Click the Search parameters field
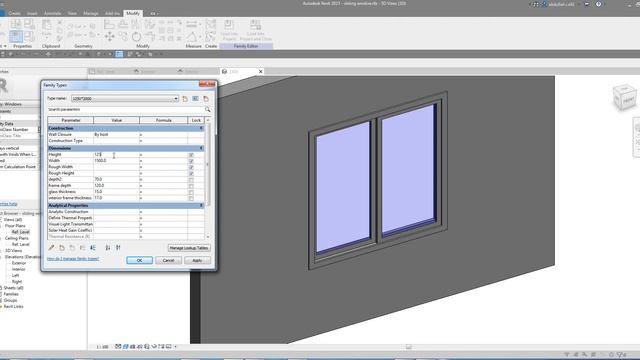Screen dimensions: 640x360 click(x=125, y=109)
